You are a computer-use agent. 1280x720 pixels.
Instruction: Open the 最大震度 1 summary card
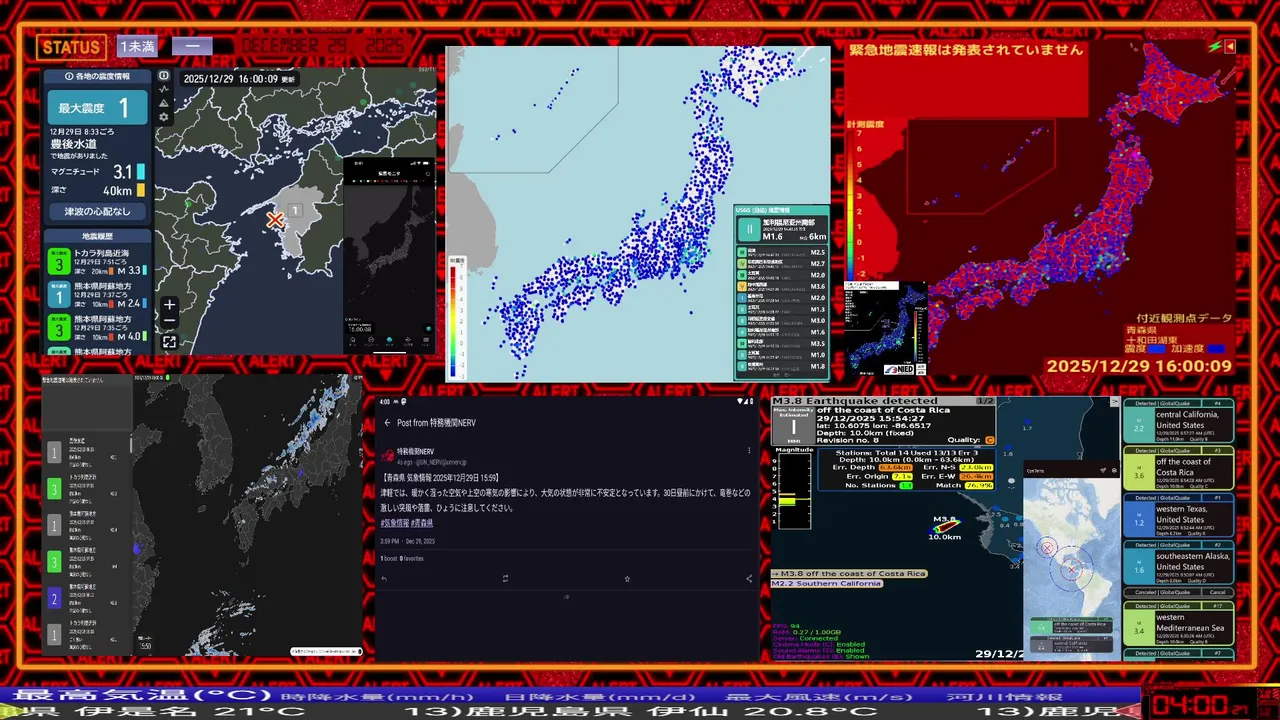click(x=97, y=108)
